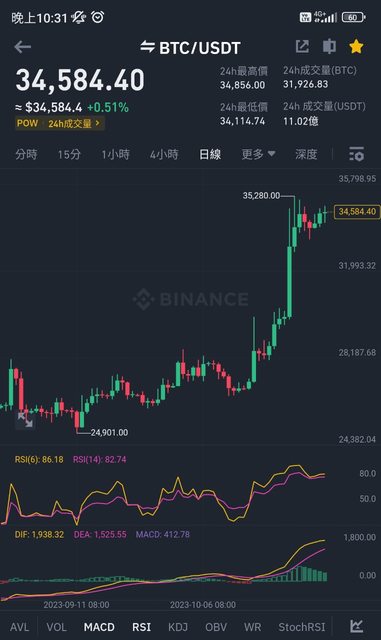Image resolution: width=381 pixels, height=640 pixels.
Task: Enable the KDJ indicator
Action: point(178,627)
